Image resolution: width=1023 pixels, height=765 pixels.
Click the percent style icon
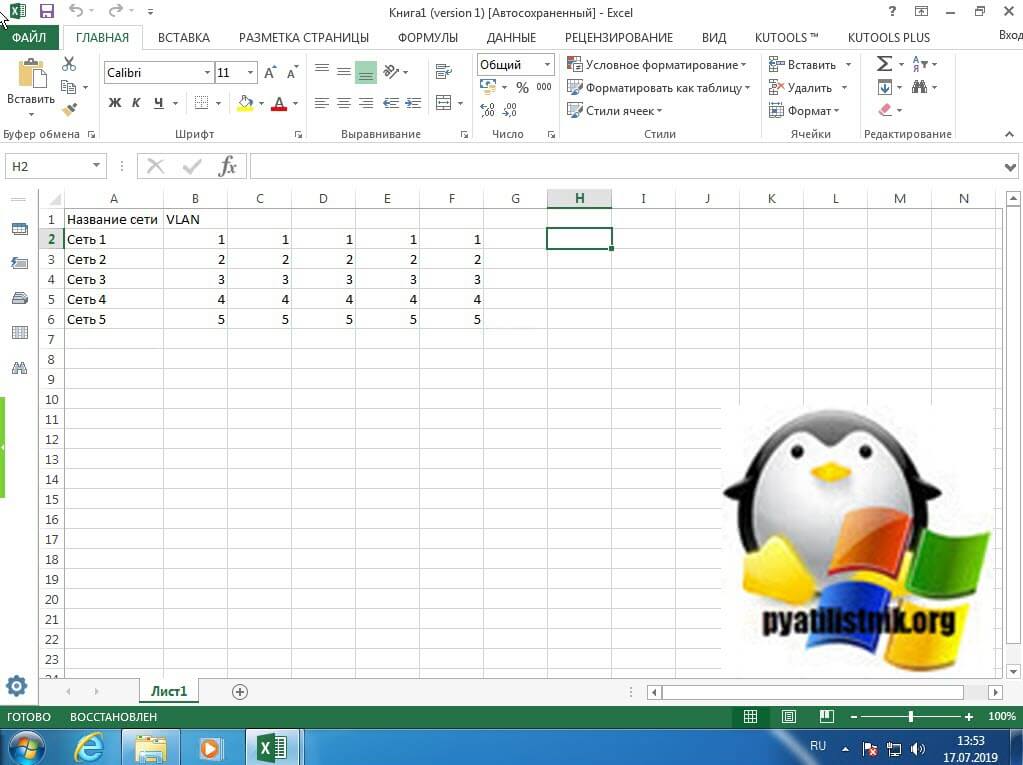click(522, 88)
